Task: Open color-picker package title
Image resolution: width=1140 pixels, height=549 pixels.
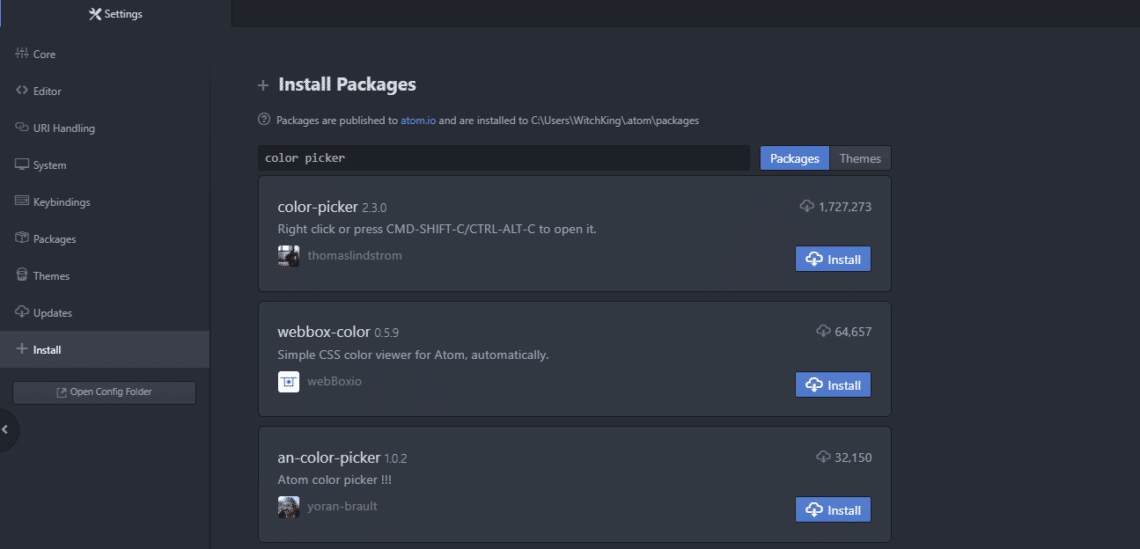Action: pos(318,207)
